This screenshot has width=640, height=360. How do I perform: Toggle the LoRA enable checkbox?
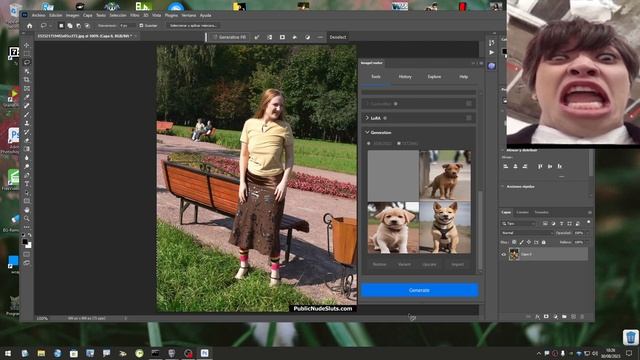469,118
